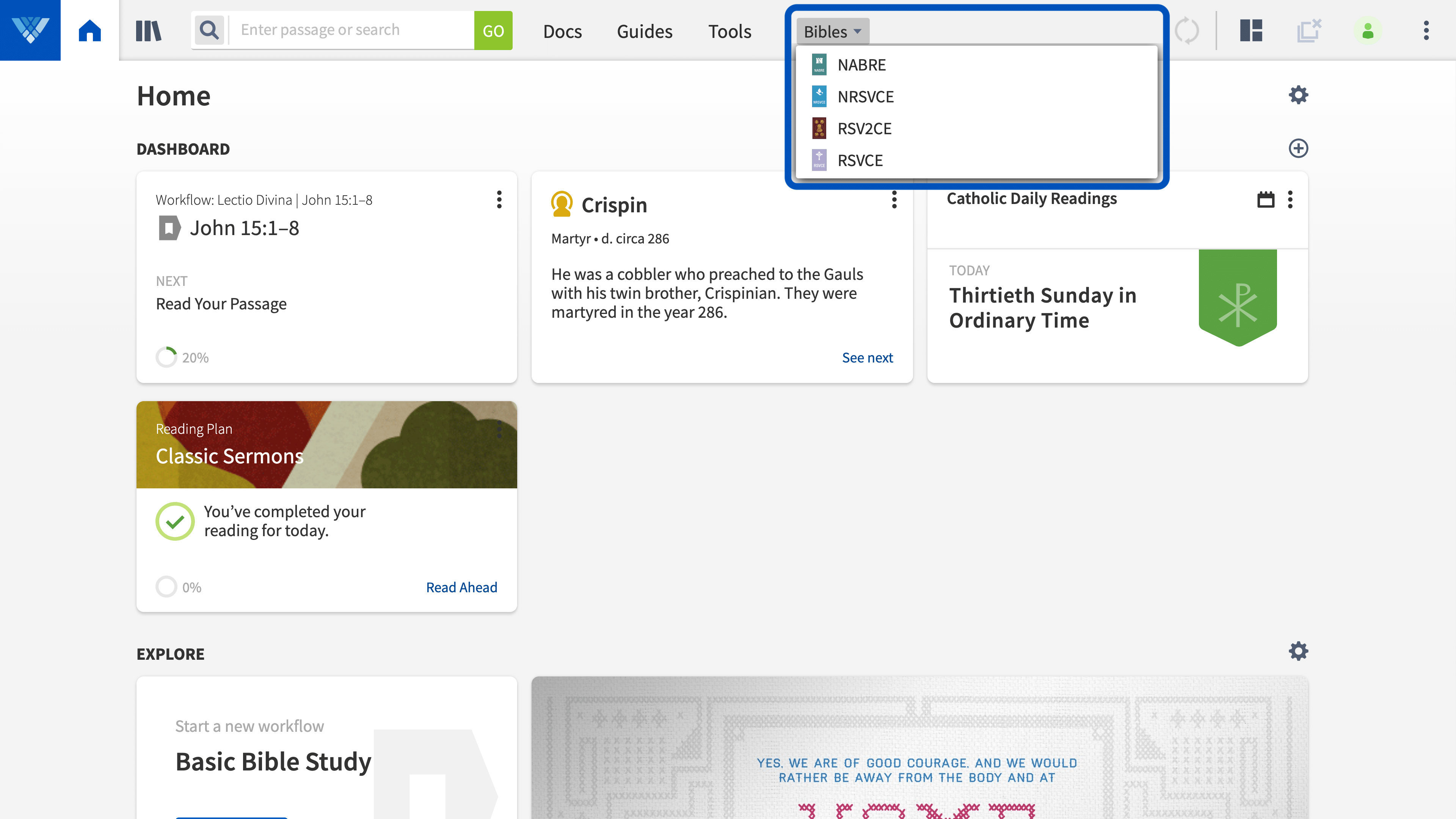Click the John 15:1–8 workflow tag icon
1456x819 pixels.
click(x=169, y=228)
